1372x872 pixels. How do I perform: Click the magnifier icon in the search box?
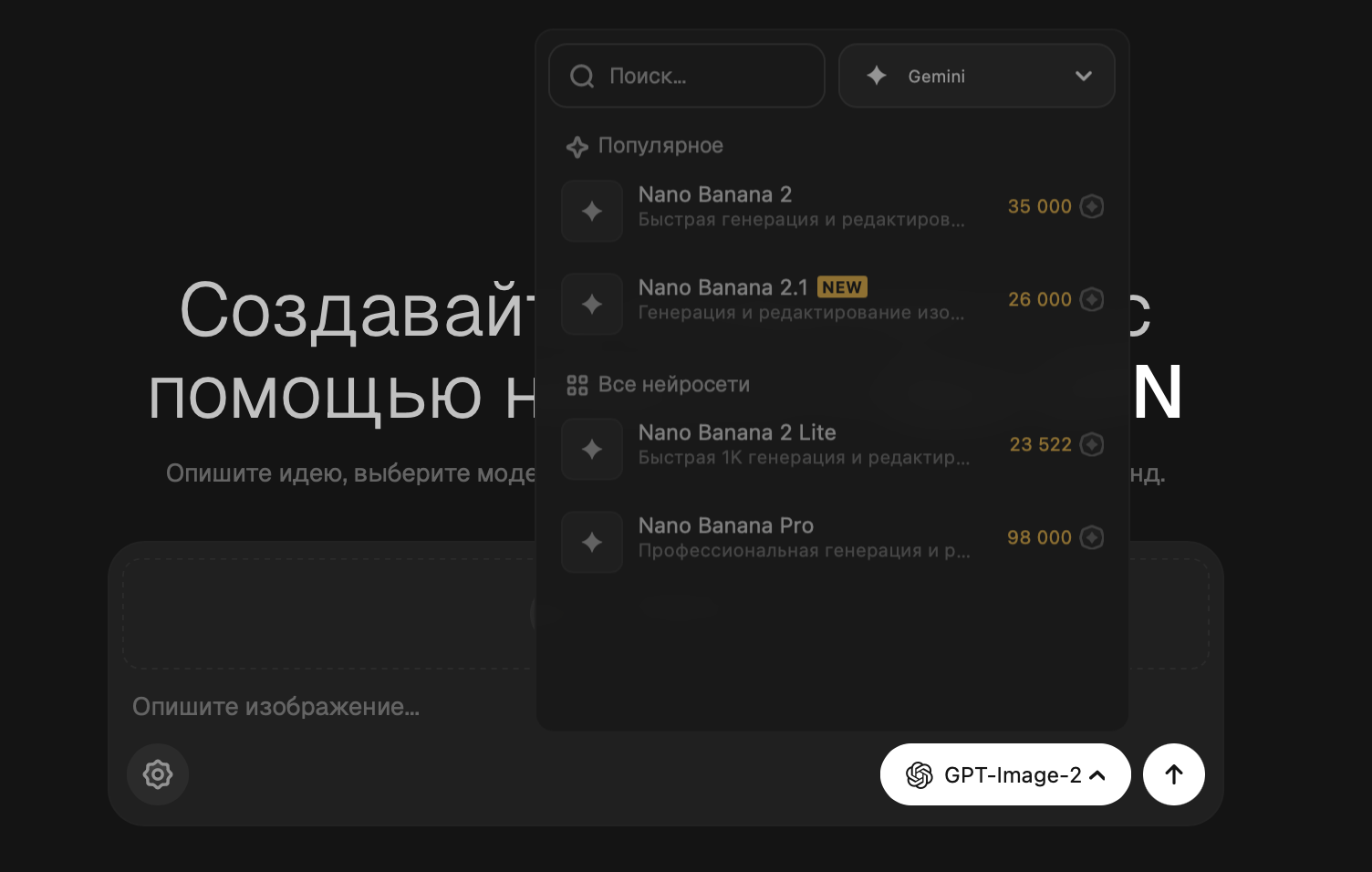[x=582, y=77]
